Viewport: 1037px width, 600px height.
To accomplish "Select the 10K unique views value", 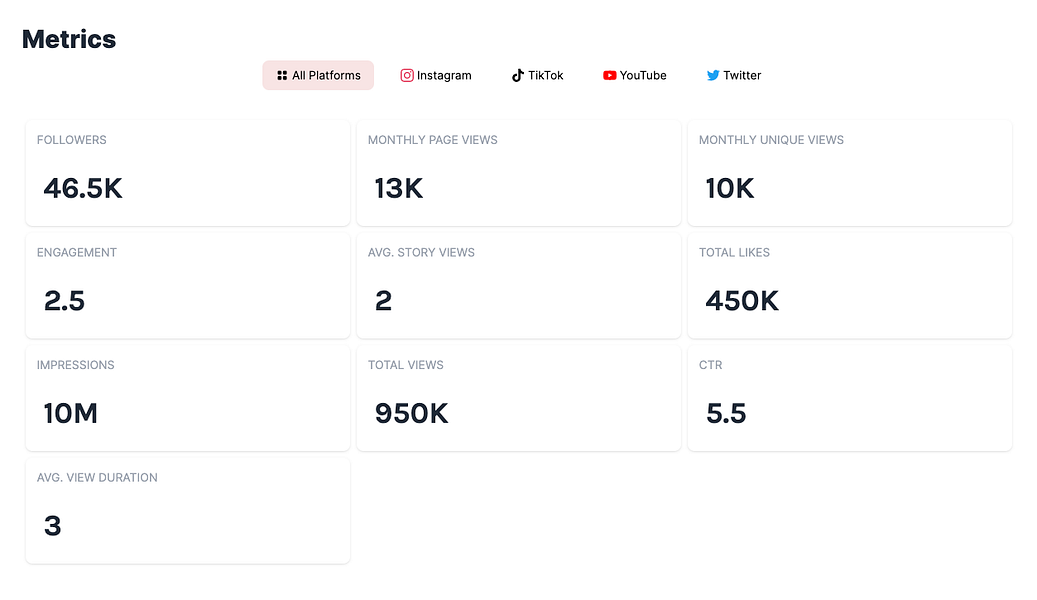I will 730,189.
